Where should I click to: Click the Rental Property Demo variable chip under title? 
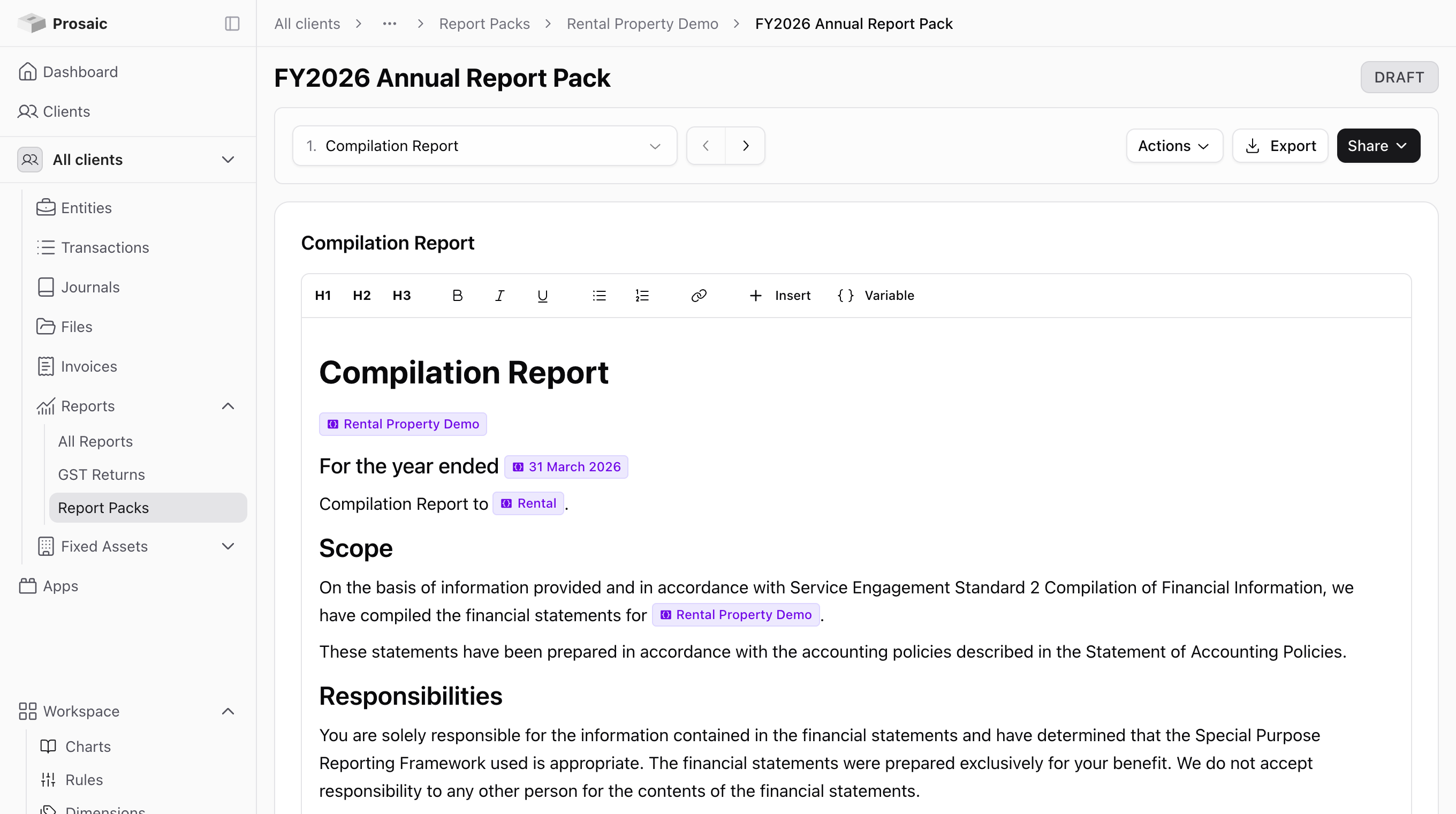tap(403, 424)
